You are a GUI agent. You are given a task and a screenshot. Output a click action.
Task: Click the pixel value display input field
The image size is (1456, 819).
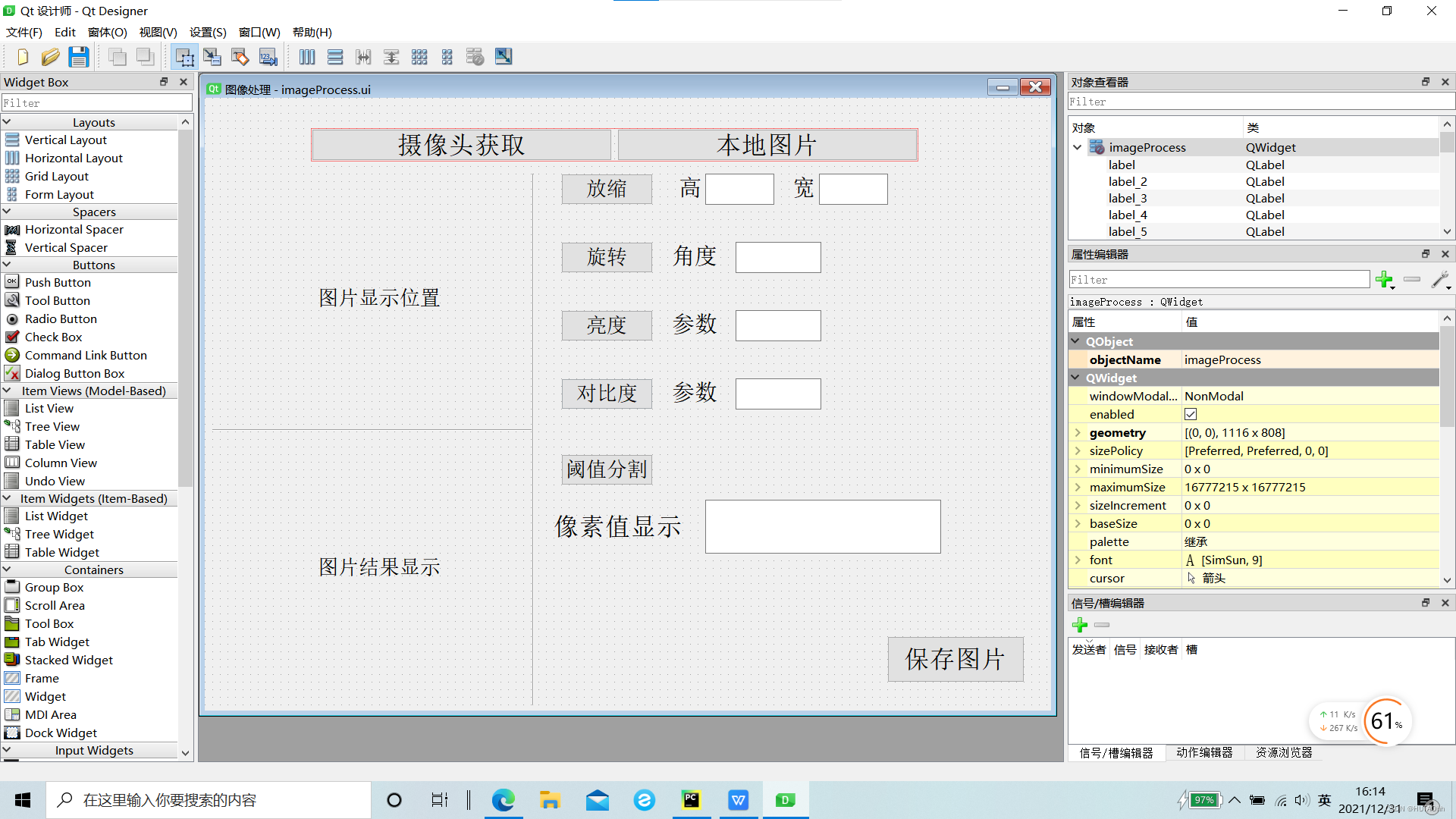(x=822, y=527)
